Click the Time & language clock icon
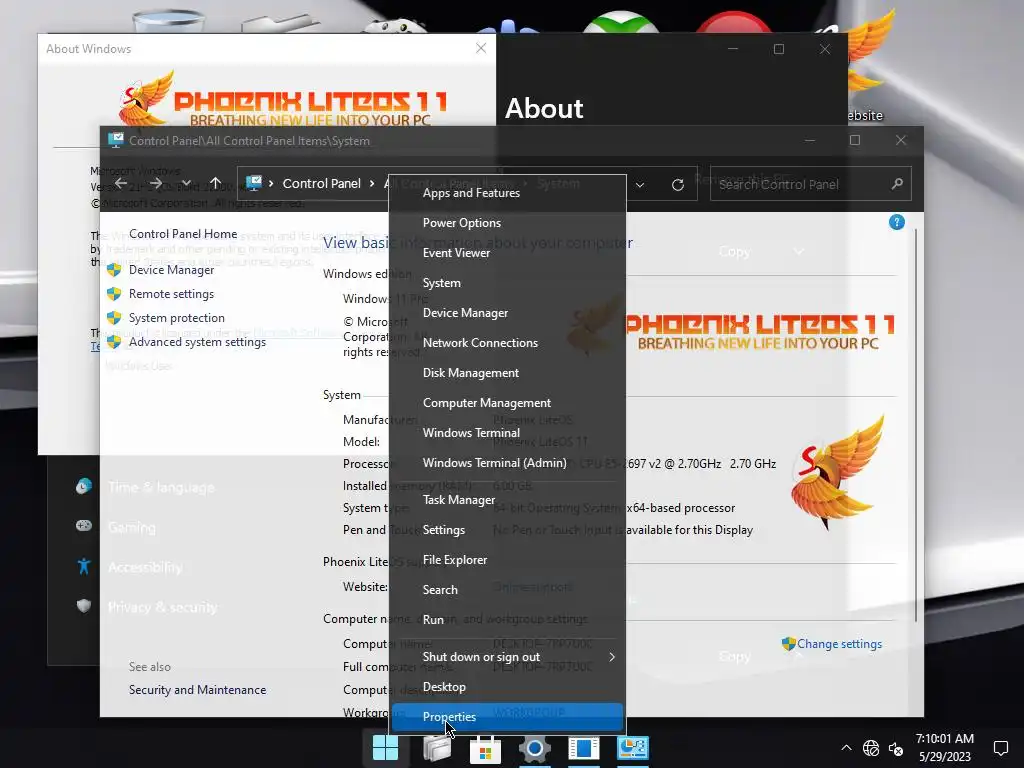 tap(84, 486)
